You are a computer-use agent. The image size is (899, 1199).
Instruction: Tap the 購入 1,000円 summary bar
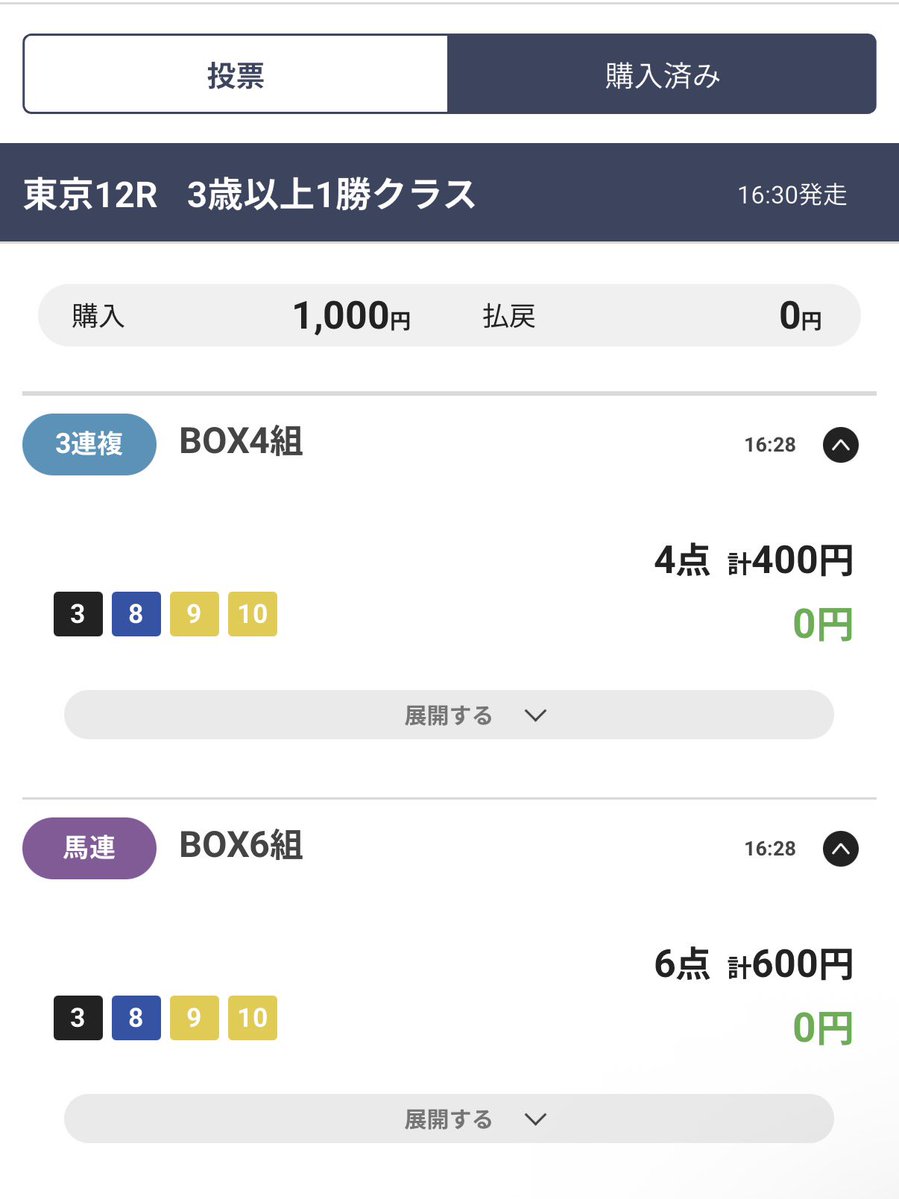point(450,315)
